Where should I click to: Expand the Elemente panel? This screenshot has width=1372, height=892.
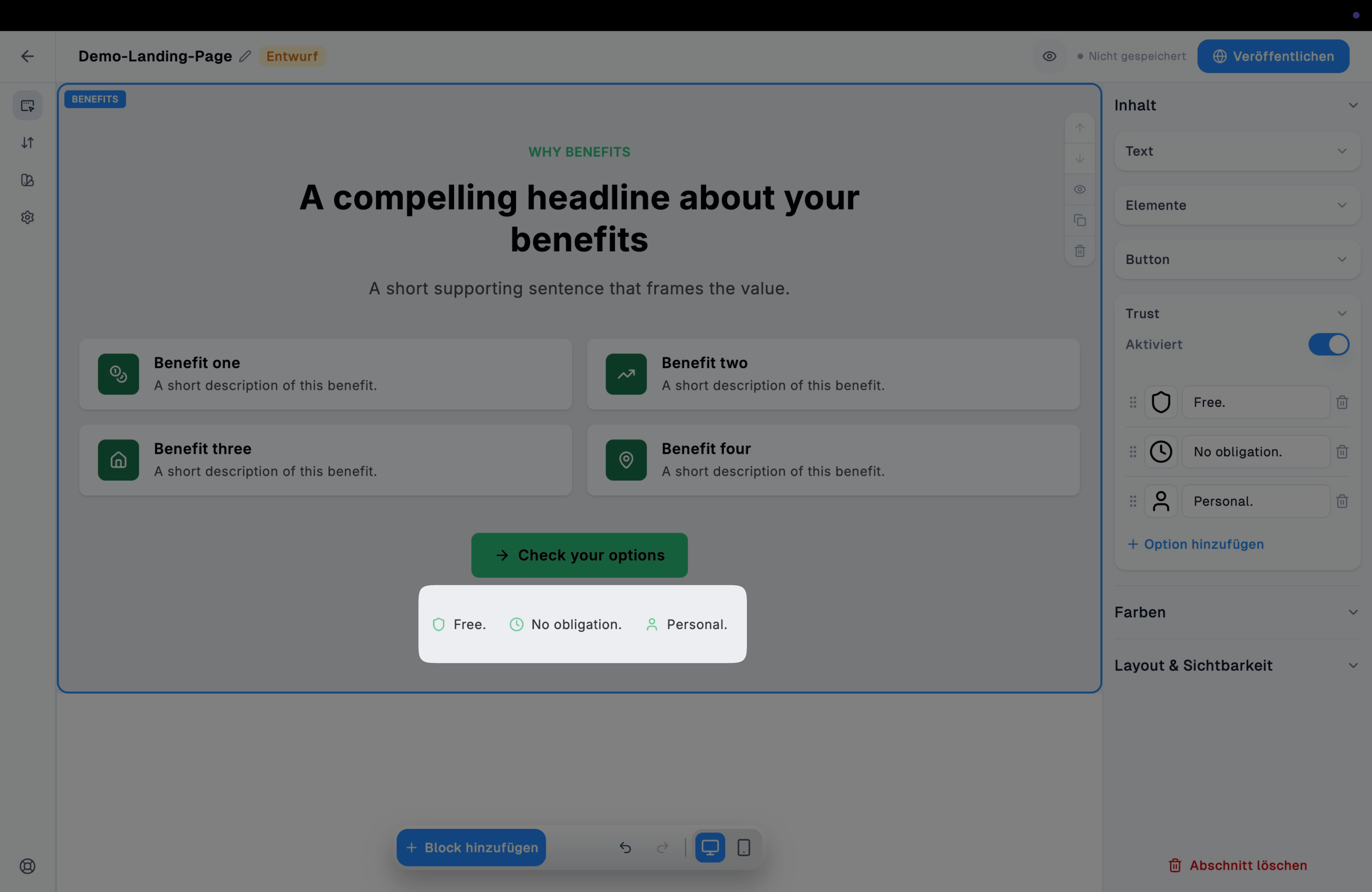pyautogui.click(x=1237, y=205)
